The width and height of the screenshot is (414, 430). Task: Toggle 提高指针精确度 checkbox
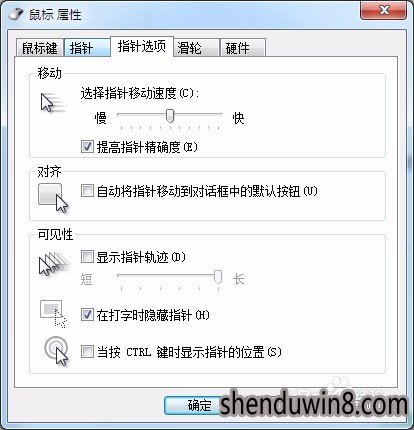tap(87, 147)
